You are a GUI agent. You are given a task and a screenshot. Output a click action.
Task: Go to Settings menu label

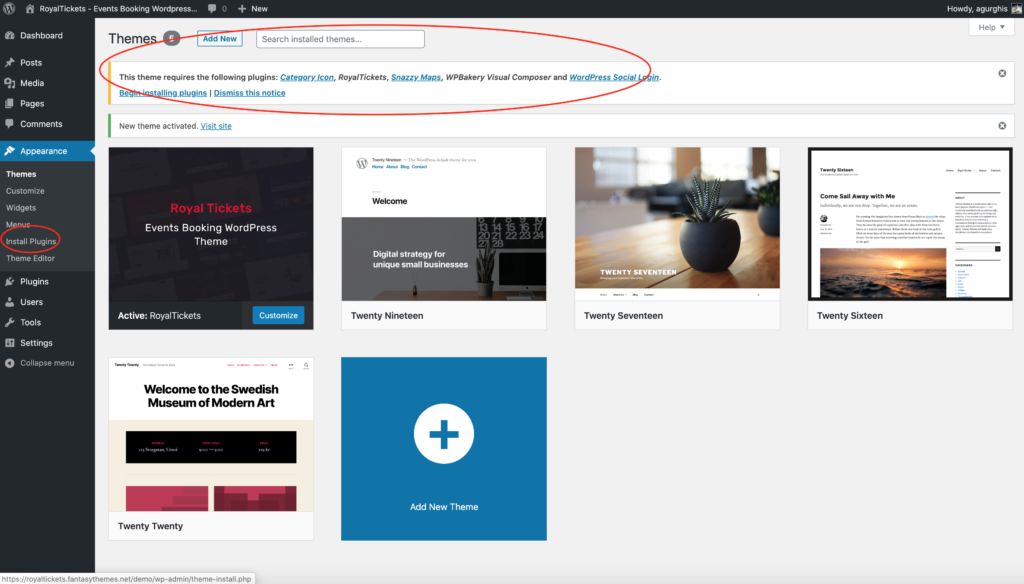[x=36, y=342]
